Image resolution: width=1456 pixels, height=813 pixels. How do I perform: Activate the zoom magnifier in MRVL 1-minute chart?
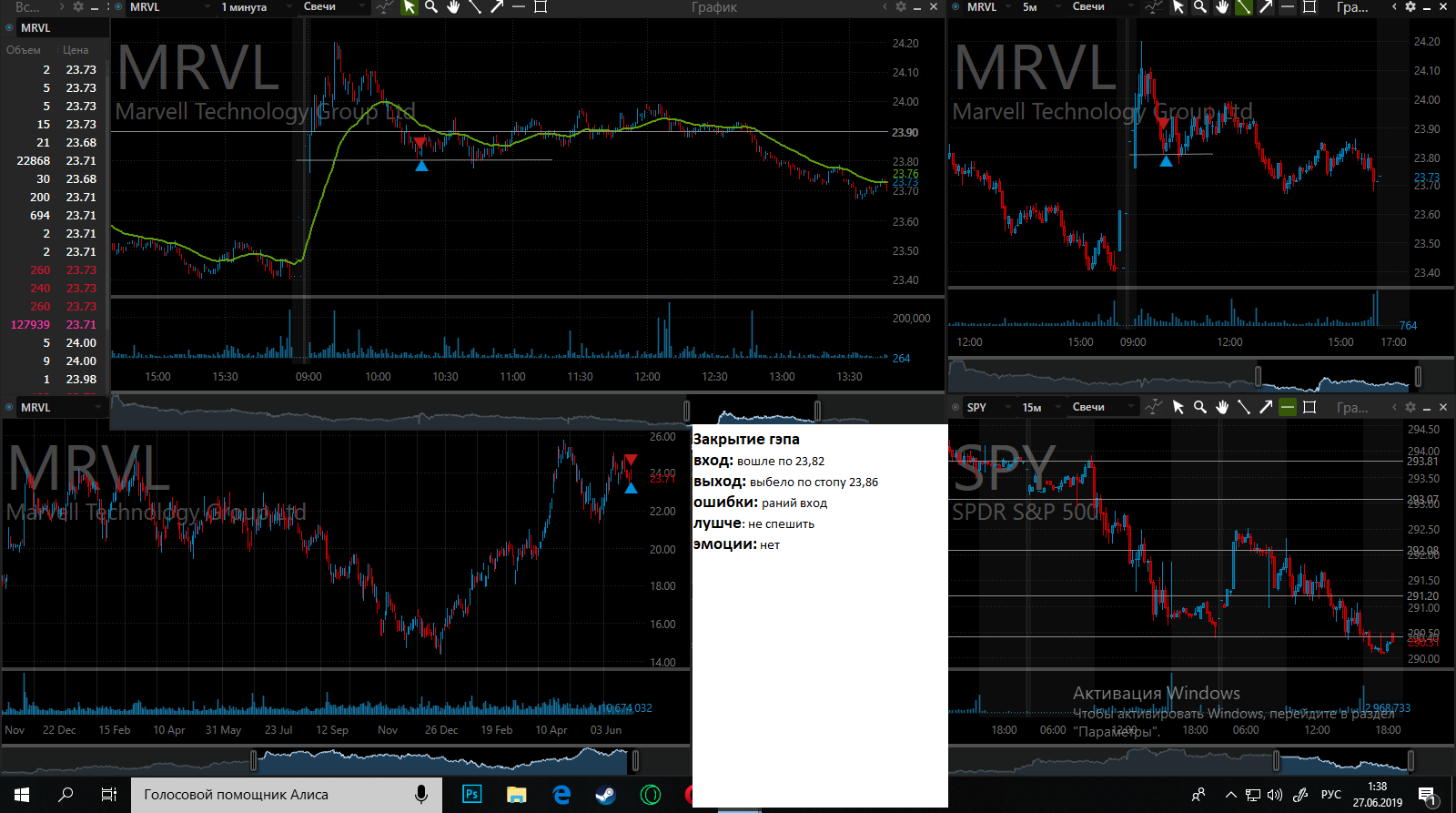click(431, 7)
